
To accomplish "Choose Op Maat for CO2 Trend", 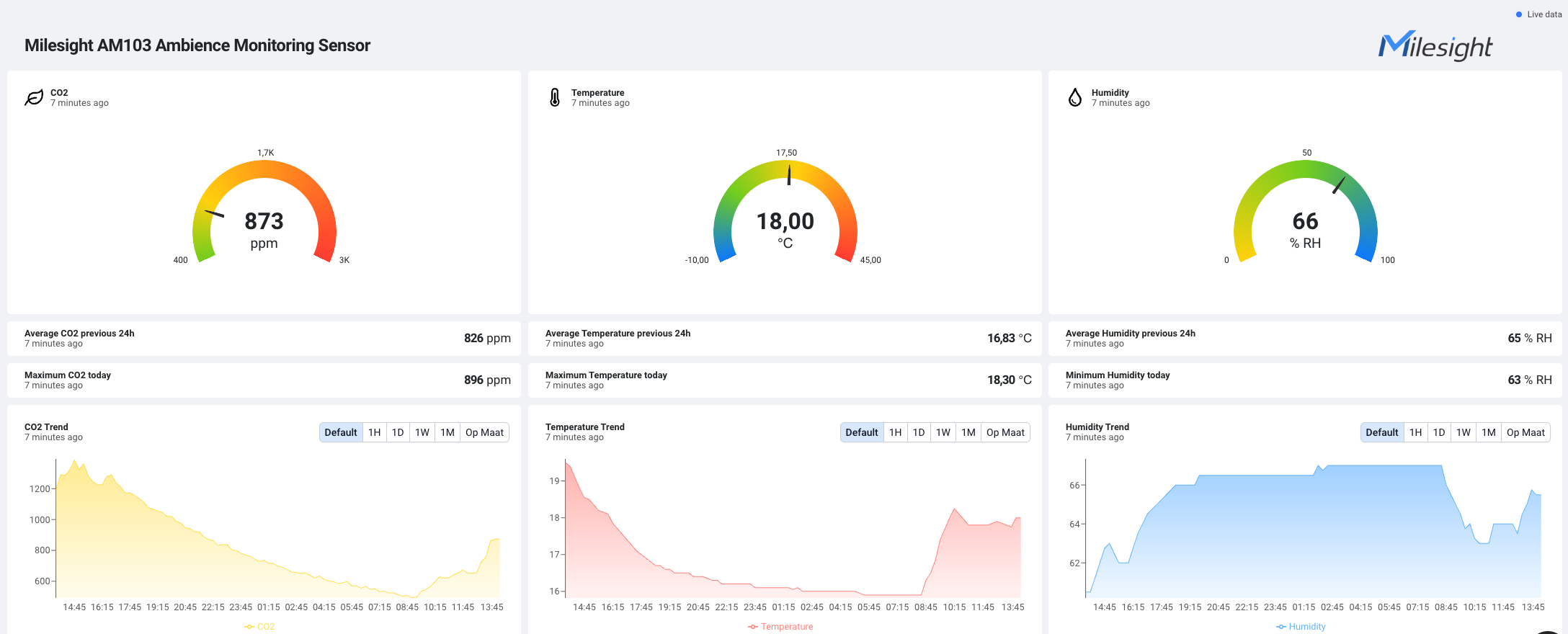I will coord(484,432).
